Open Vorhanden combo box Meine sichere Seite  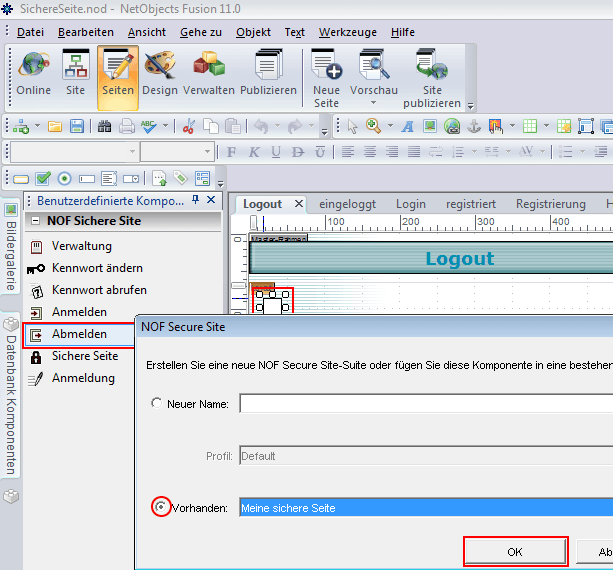(426, 508)
